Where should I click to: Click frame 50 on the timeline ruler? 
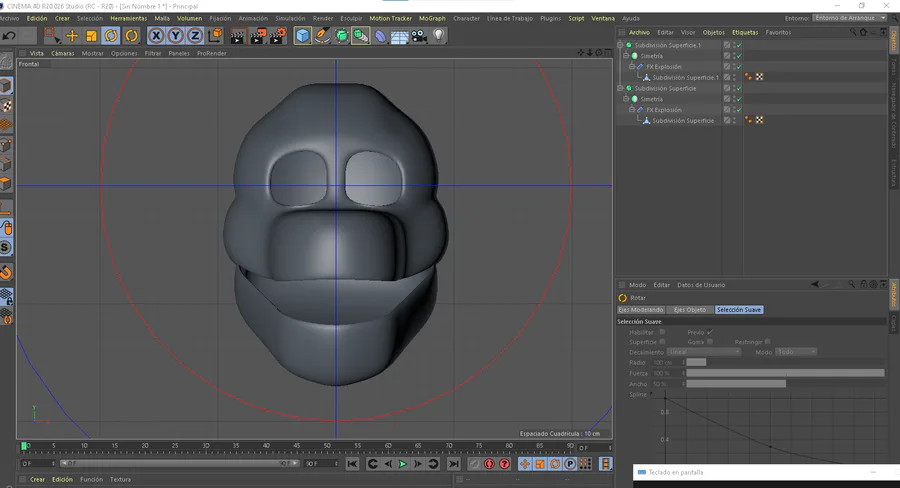(x=327, y=446)
